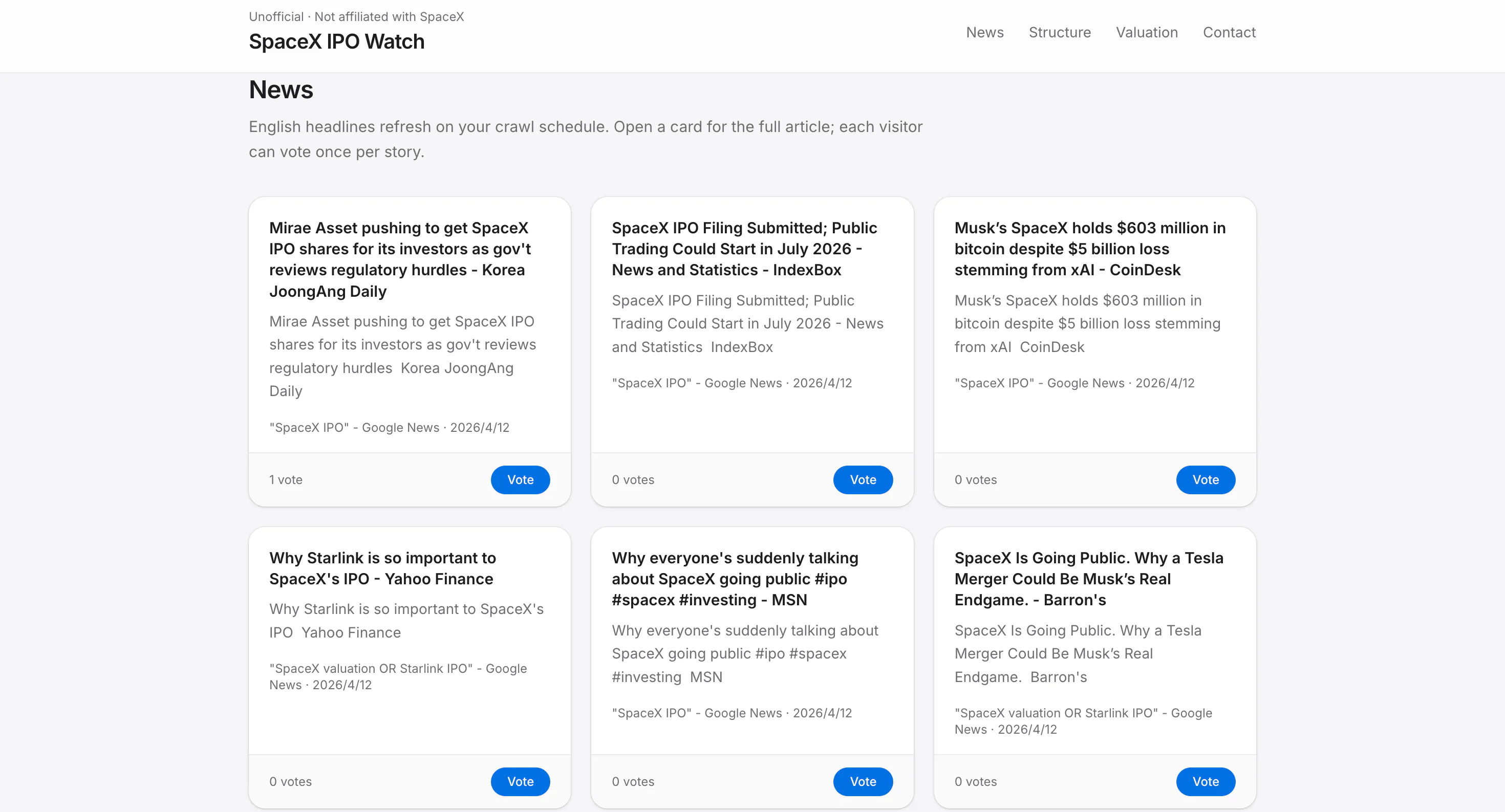Vote on the Yahoo Finance Starlink story
Screen dimensions: 1505x812
[x=520, y=781]
